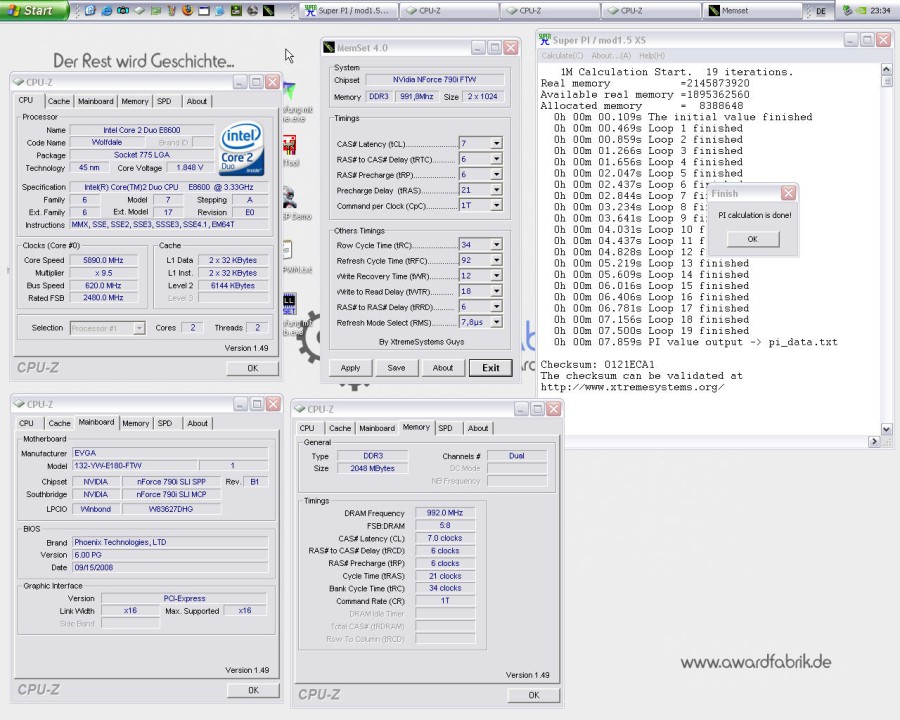The image size is (900, 720).
Task: Open the red tool desktop icon
Action: (x=290, y=145)
